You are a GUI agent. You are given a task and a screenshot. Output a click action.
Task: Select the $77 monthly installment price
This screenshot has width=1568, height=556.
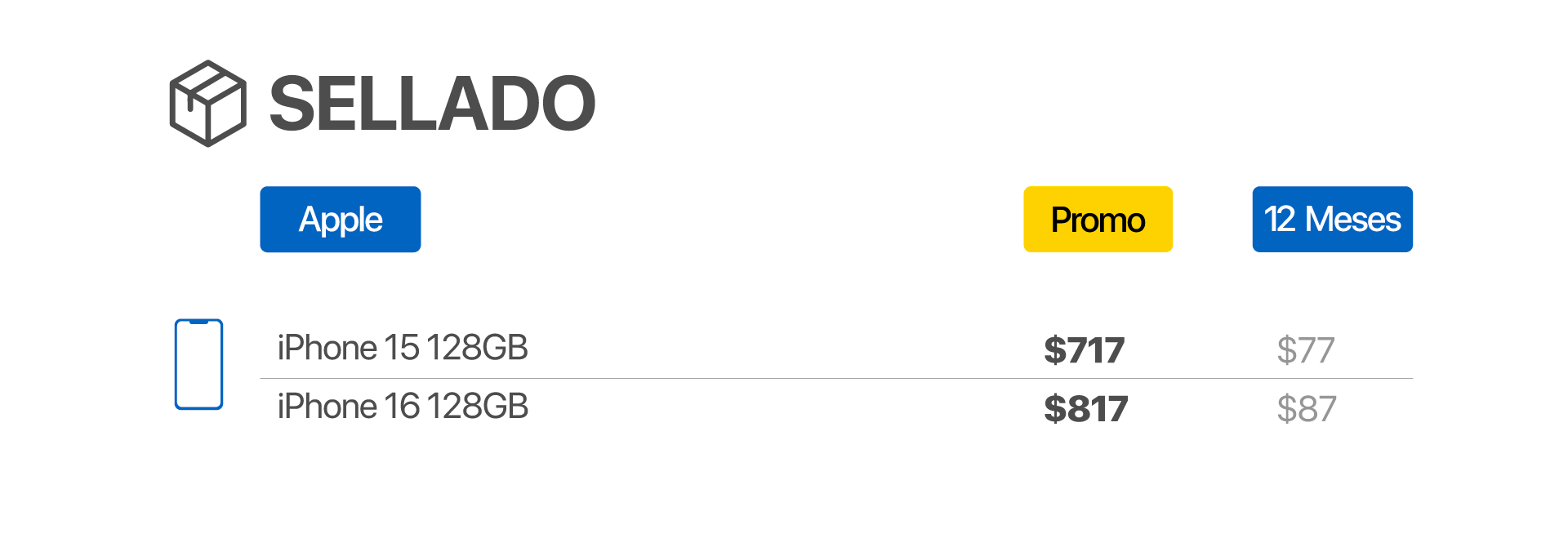point(1305,350)
